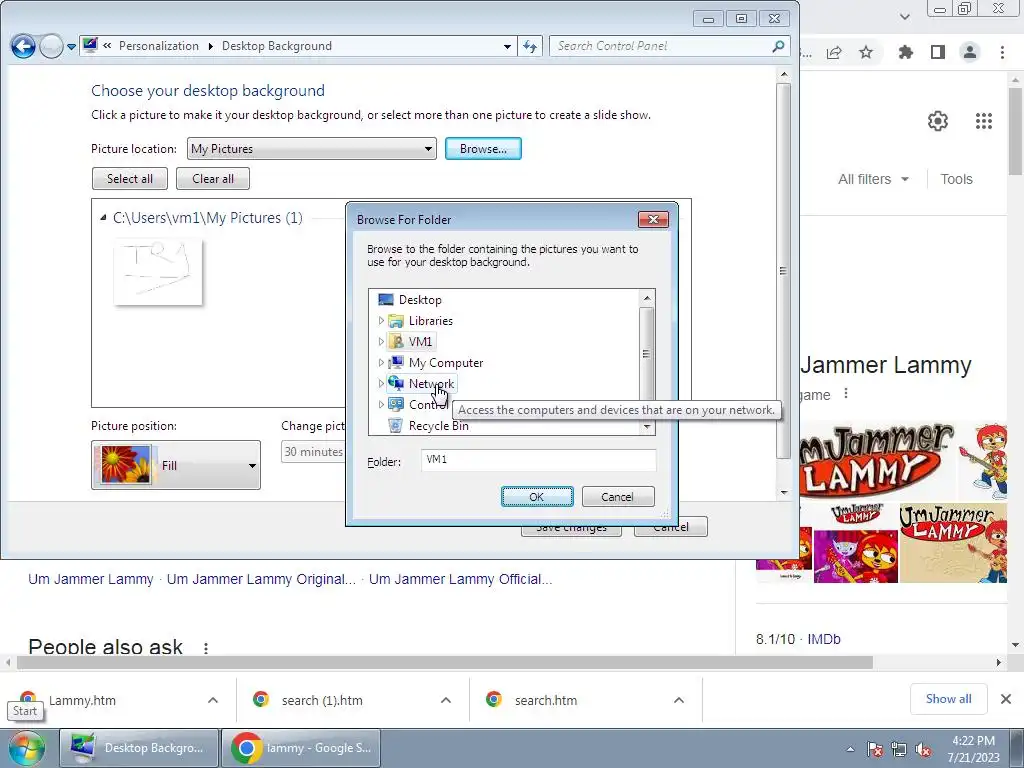Click the forward arrow in Control Panel

pyautogui.click(x=51, y=46)
